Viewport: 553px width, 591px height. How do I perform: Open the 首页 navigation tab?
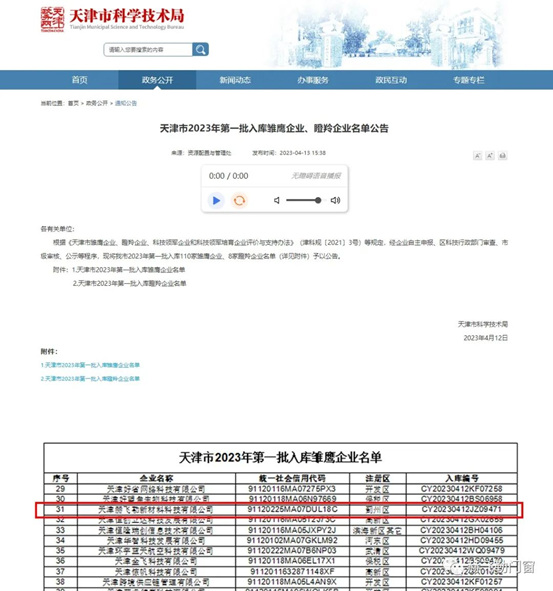point(80,80)
